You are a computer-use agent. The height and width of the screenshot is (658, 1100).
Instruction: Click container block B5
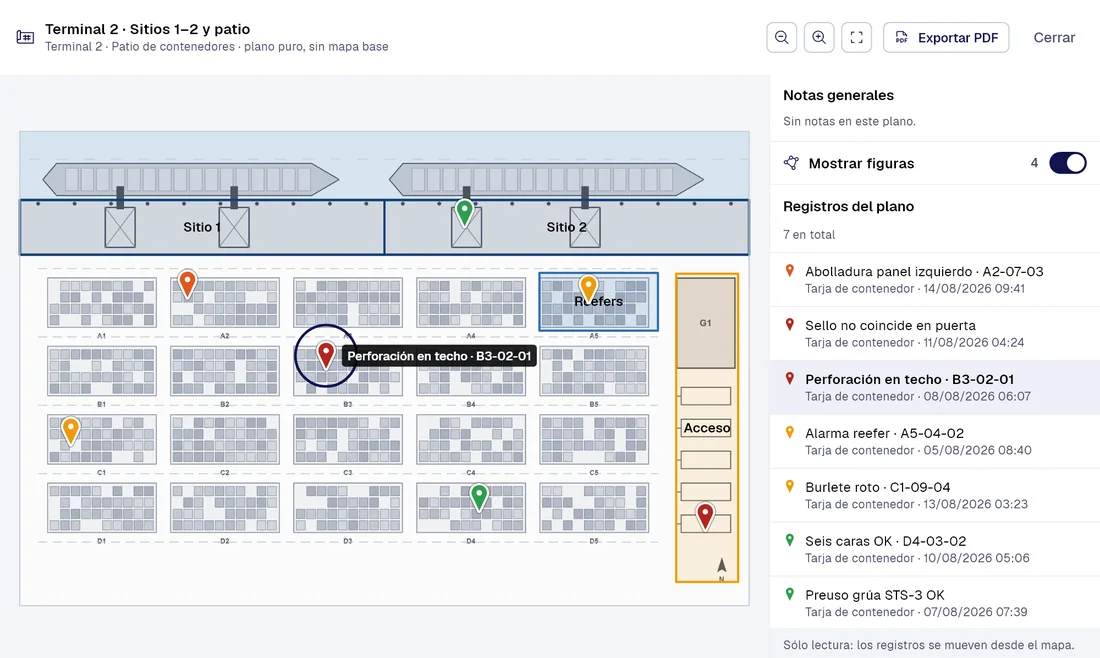click(594, 371)
